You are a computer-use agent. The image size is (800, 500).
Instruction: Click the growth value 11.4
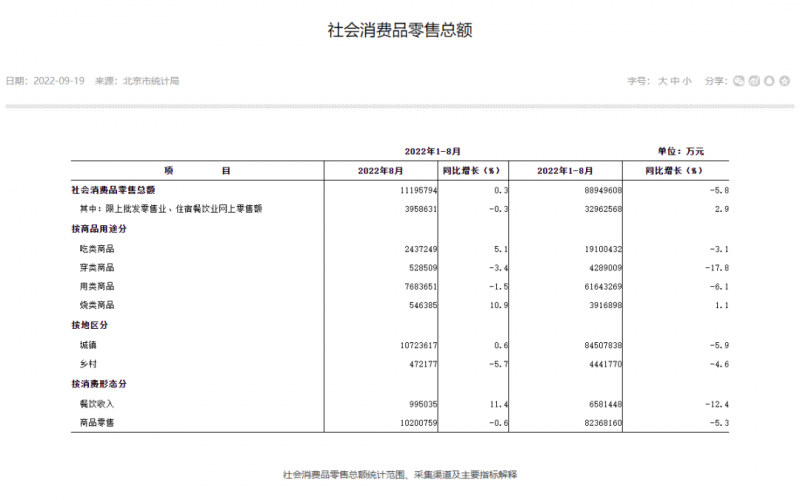[x=499, y=404]
